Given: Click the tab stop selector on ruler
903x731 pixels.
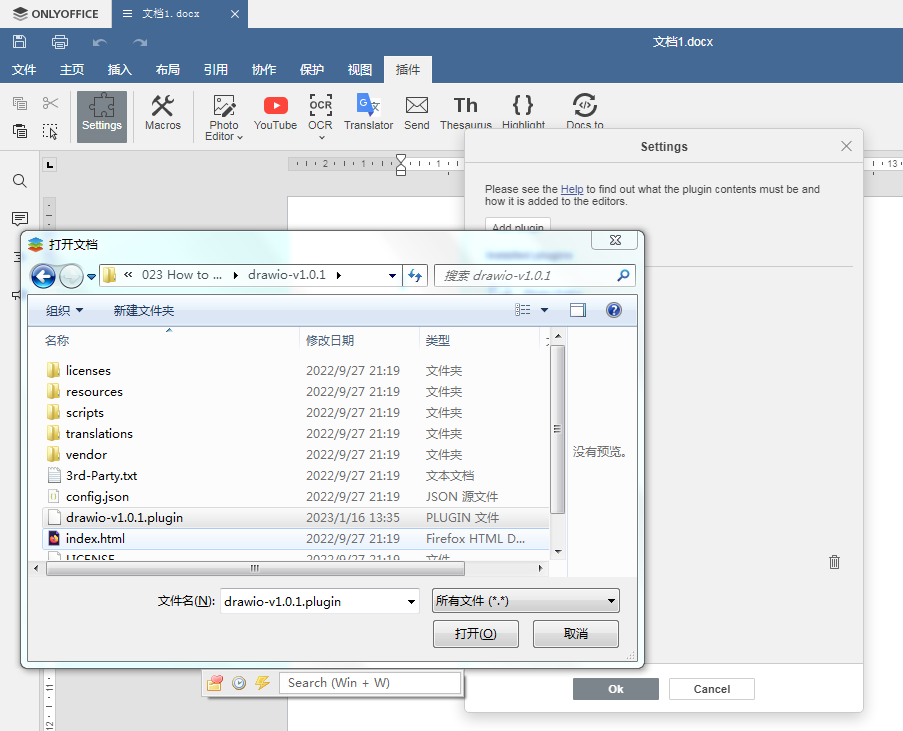Looking at the screenshot, I should (50, 165).
